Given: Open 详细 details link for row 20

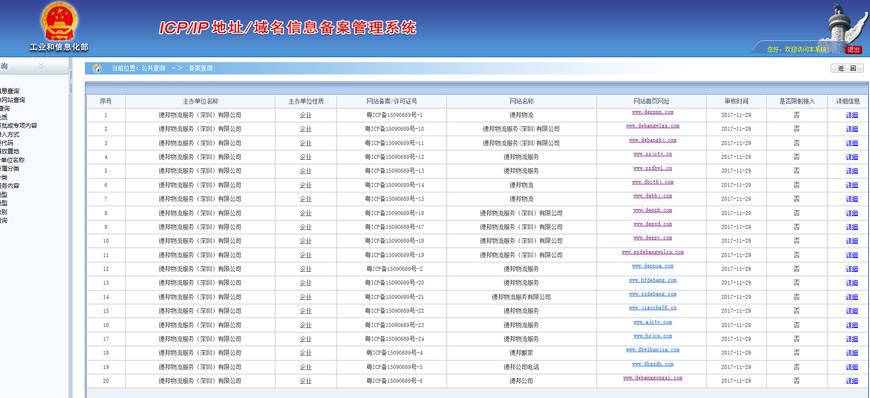Looking at the screenshot, I should (x=852, y=381).
